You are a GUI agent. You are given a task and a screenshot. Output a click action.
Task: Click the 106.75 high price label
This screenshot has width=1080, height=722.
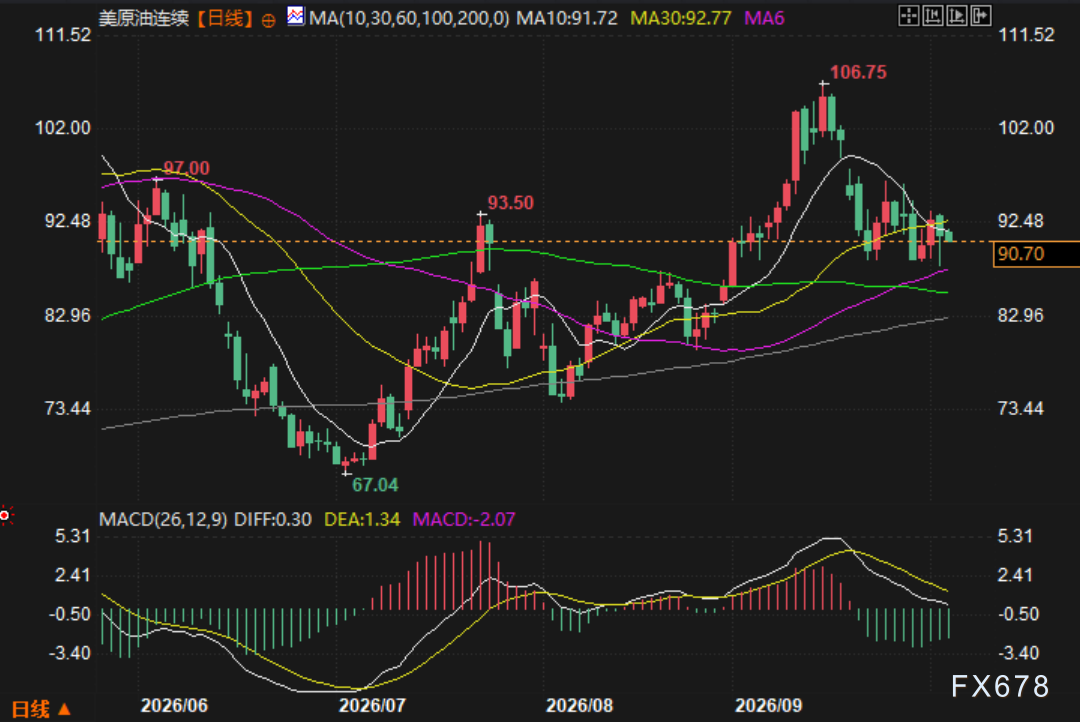[x=858, y=72]
